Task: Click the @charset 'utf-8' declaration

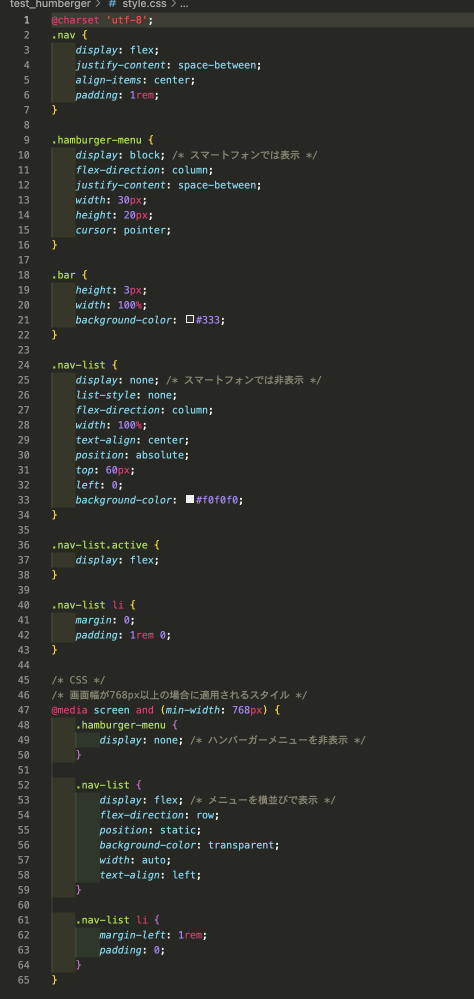Action: 102,20
